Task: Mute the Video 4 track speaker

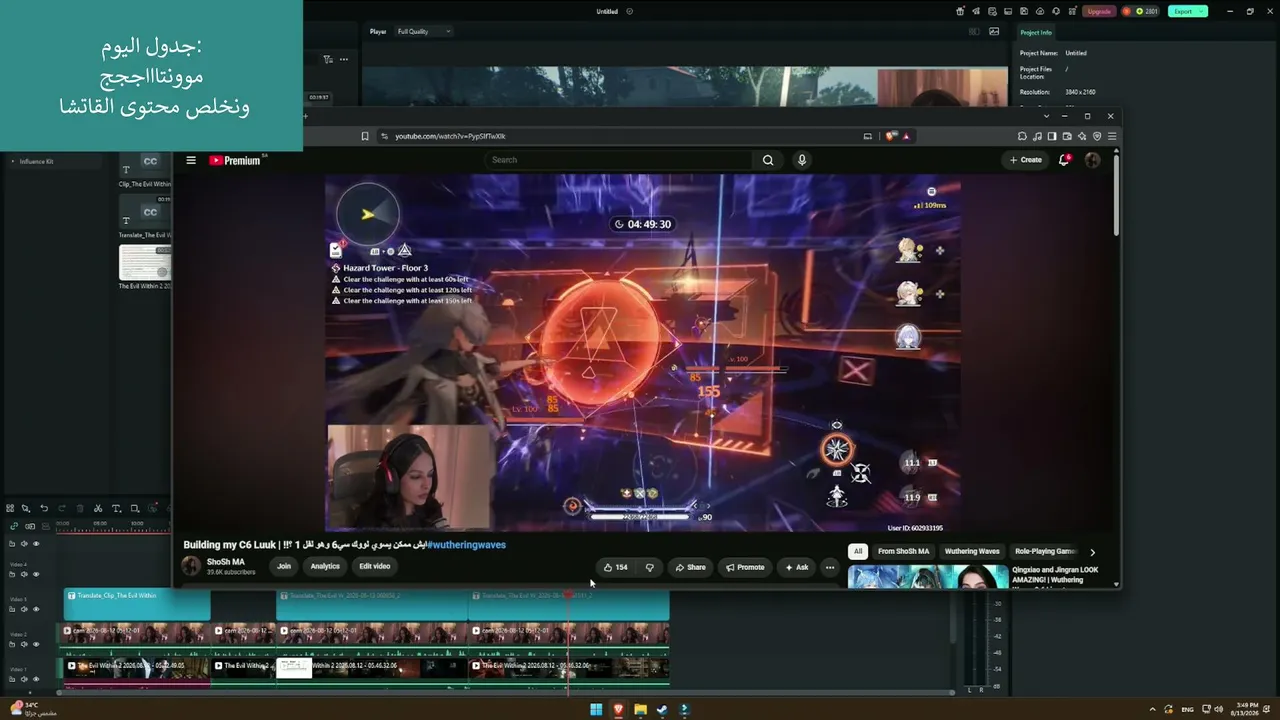Action: point(24,574)
